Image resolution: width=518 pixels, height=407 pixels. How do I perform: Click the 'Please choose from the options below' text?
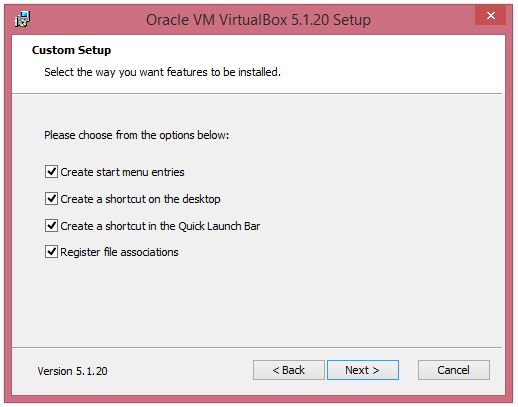pyautogui.click(x=137, y=135)
